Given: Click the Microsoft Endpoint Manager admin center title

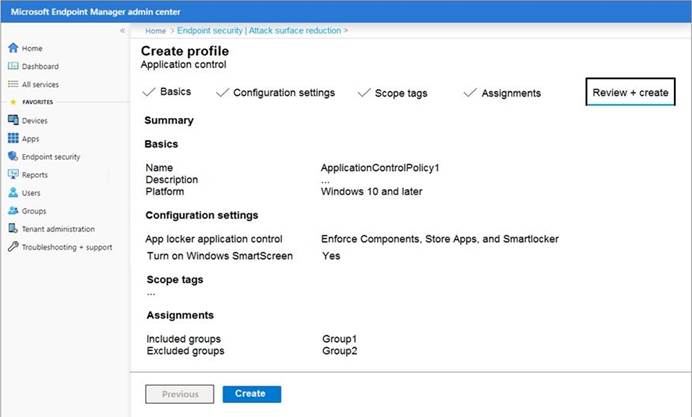Looking at the screenshot, I should 96,12.
